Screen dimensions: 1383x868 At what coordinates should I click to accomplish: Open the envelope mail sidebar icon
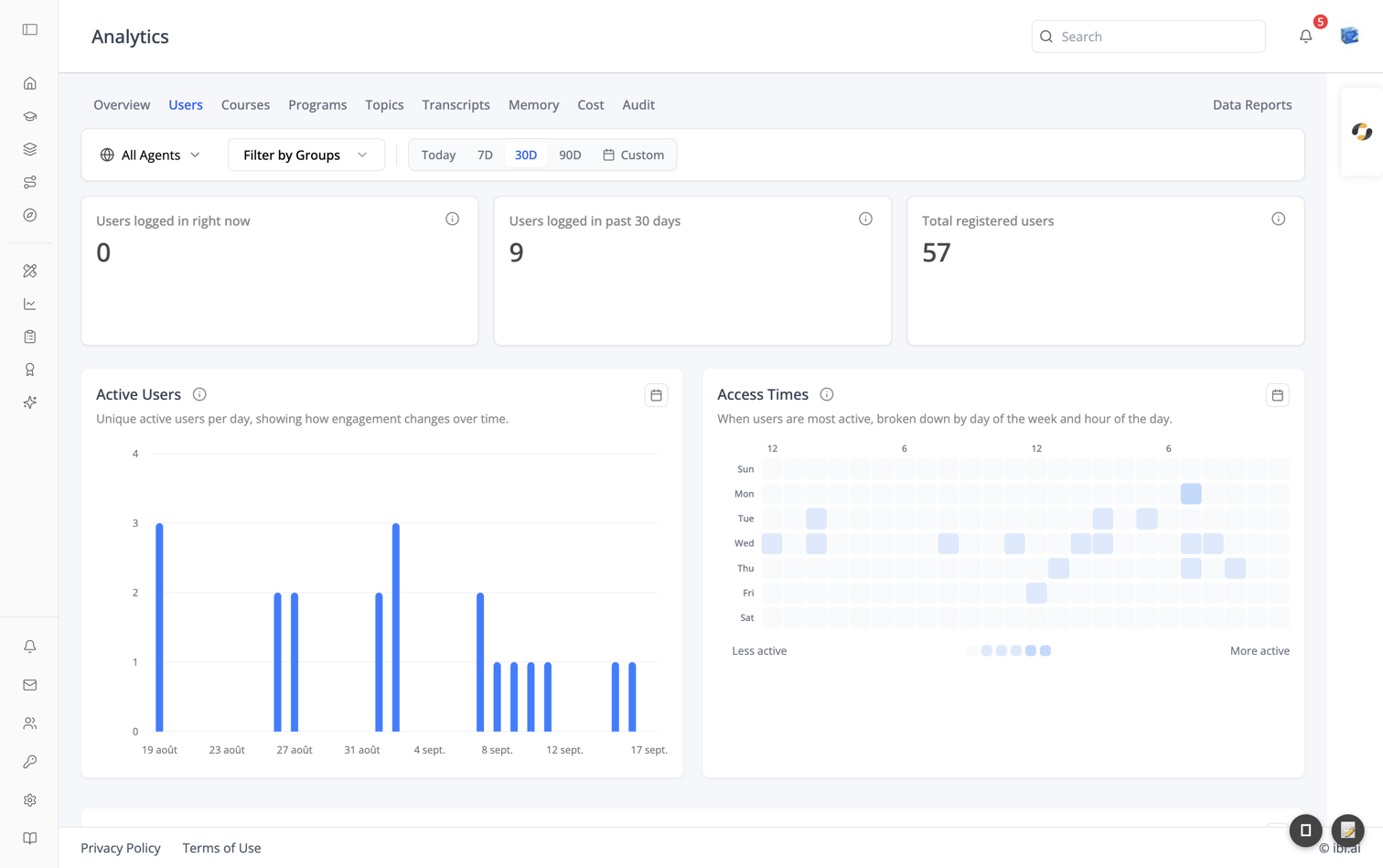point(30,685)
